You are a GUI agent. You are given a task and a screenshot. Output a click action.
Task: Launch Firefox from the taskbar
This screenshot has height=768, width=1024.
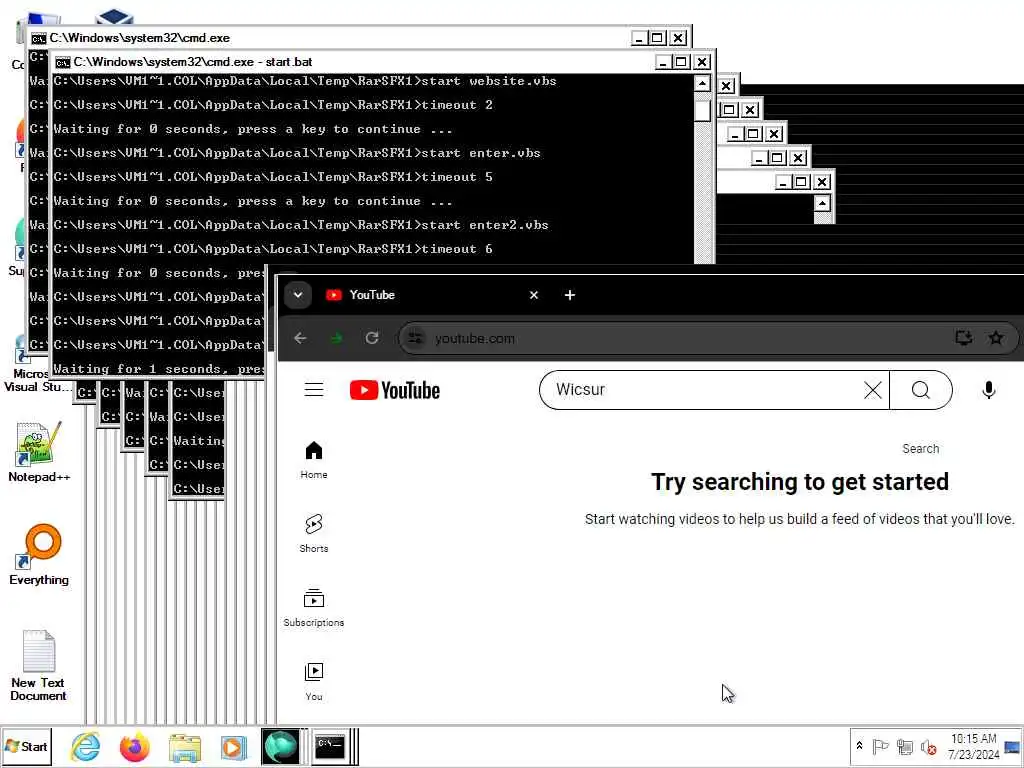coord(135,746)
